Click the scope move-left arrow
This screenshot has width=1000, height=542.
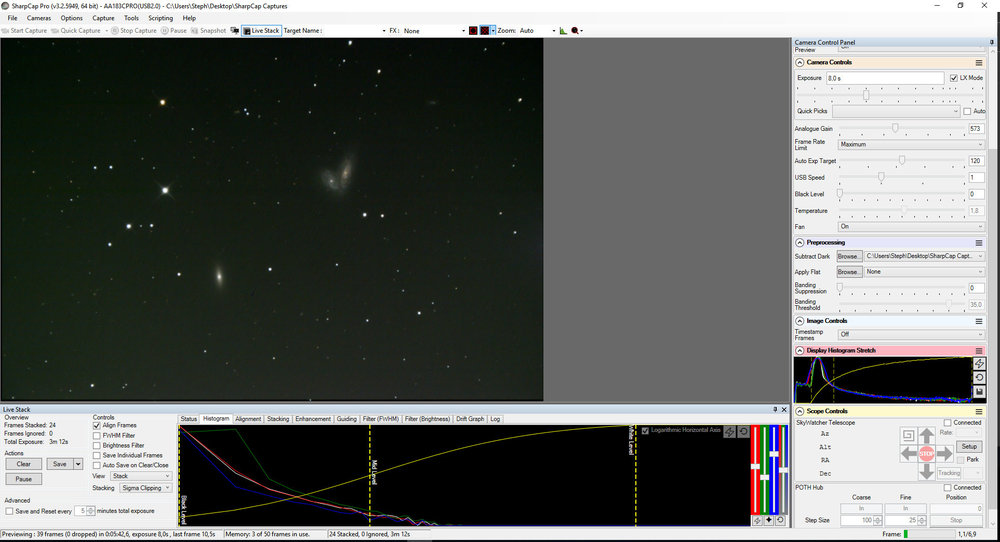point(909,453)
